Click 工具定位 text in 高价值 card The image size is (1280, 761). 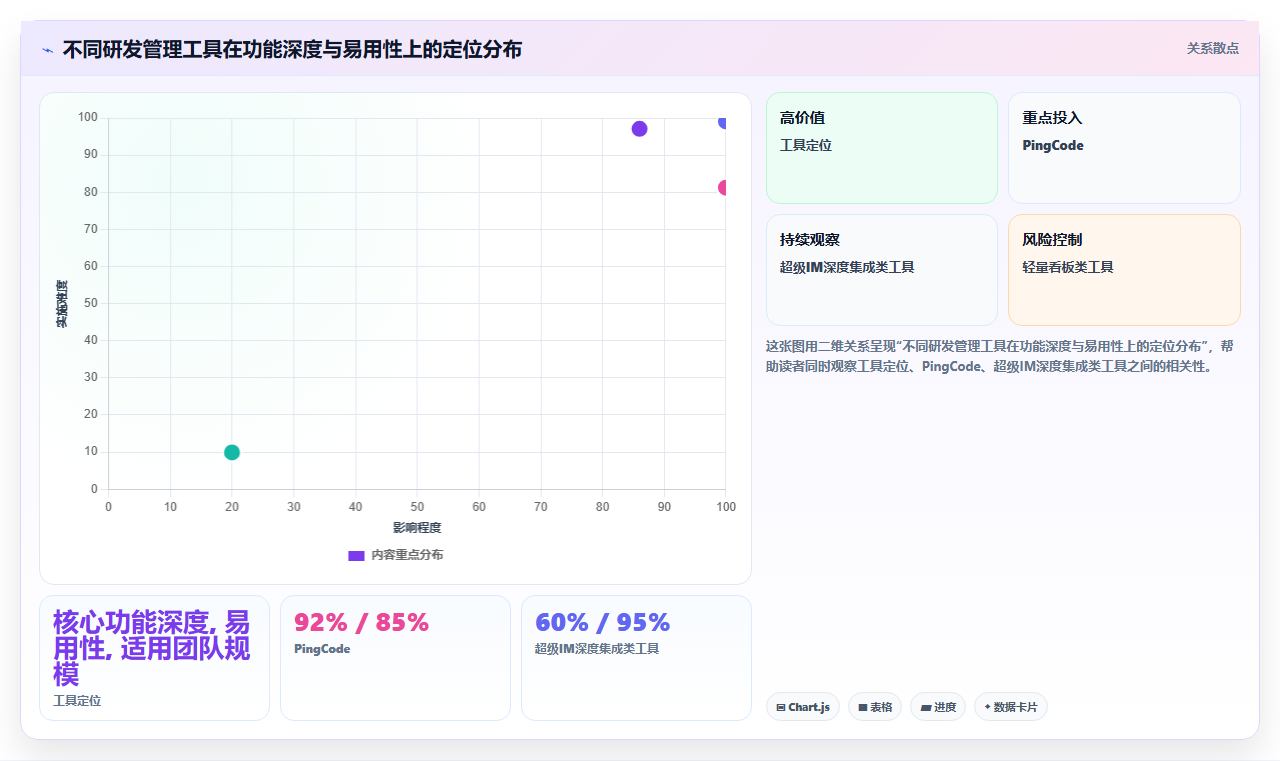[x=806, y=145]
